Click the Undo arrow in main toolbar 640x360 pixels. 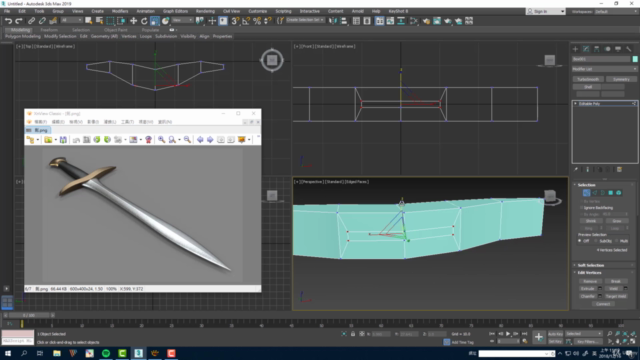pos(8,21)
